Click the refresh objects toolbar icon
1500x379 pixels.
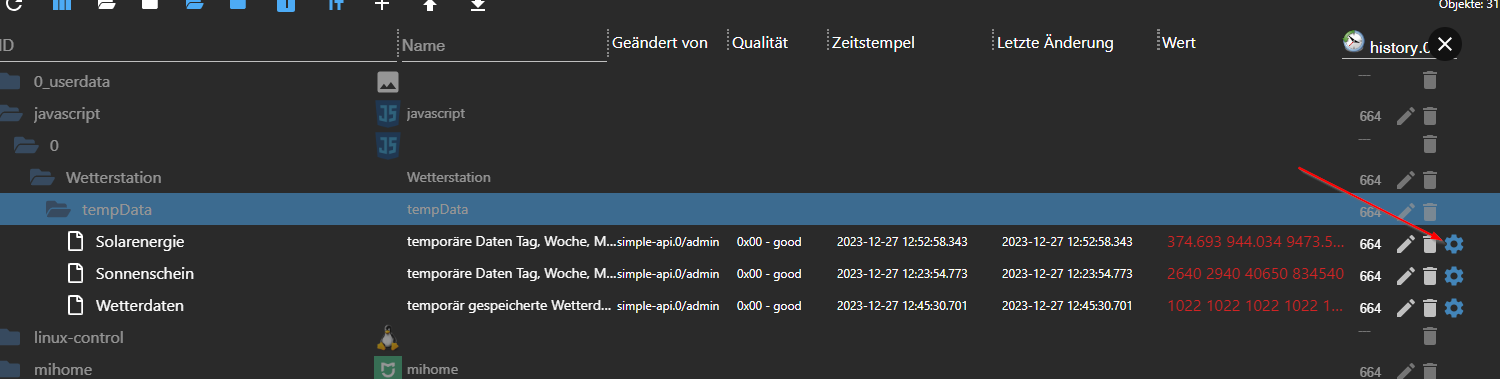14,5
